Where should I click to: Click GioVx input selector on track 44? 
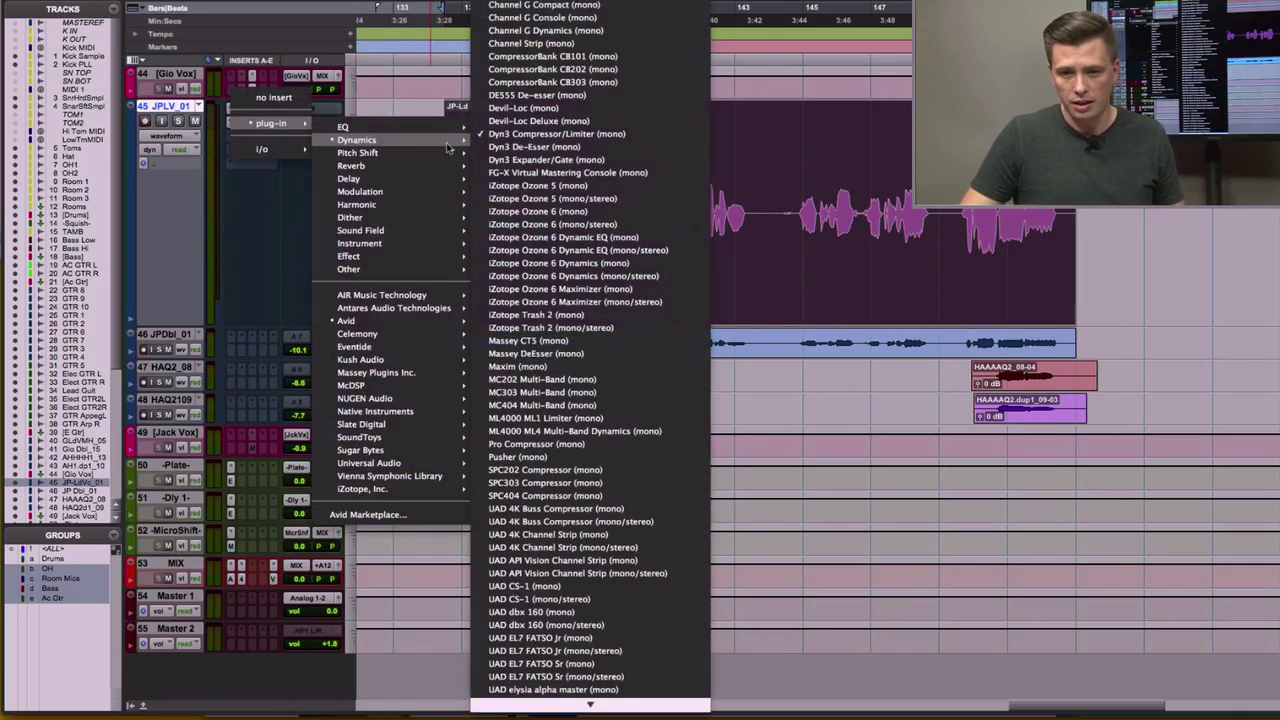(x=296, y=76)
